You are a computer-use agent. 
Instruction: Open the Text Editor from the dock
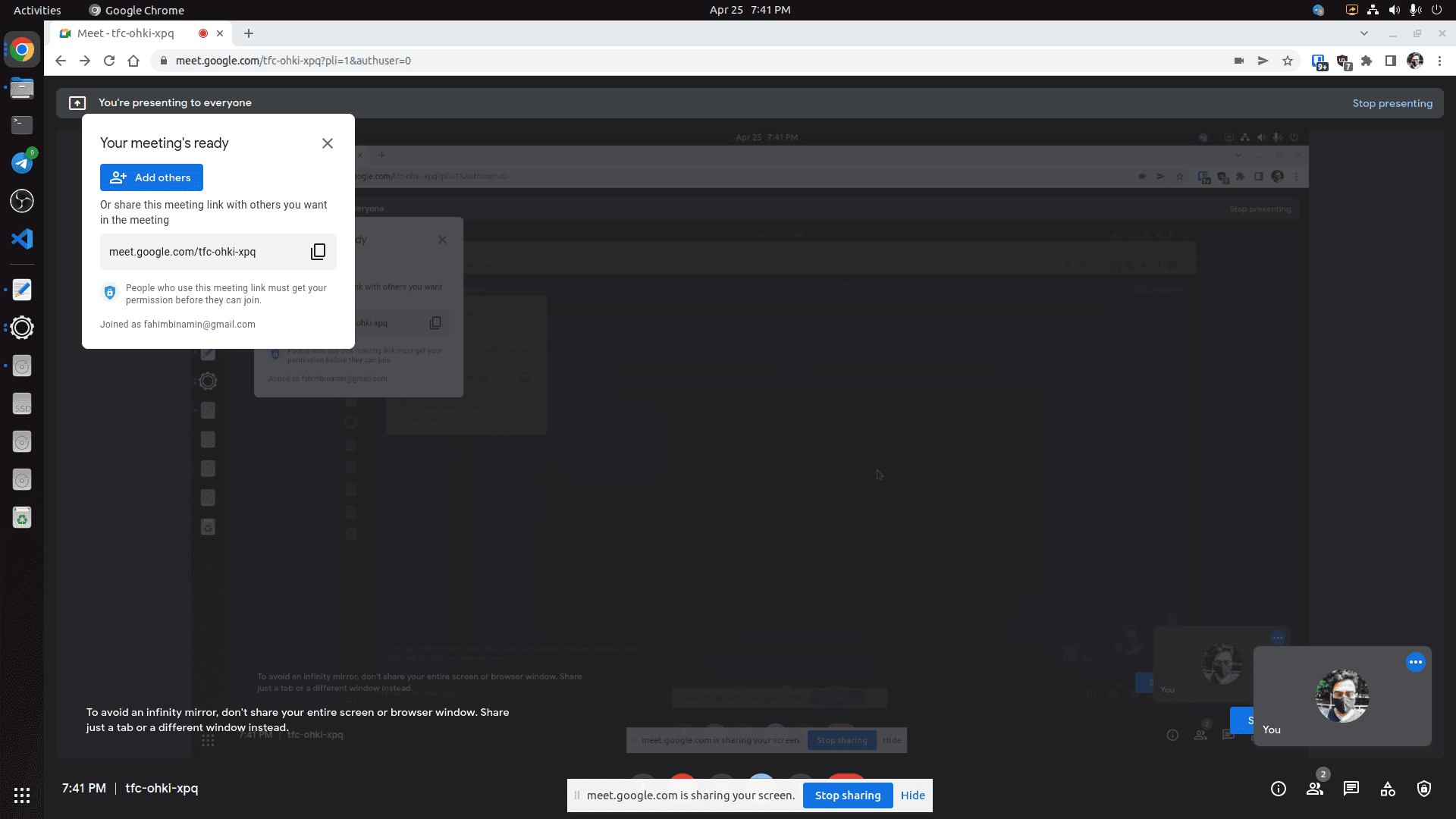pyautogui.click(x=22, y=290)
